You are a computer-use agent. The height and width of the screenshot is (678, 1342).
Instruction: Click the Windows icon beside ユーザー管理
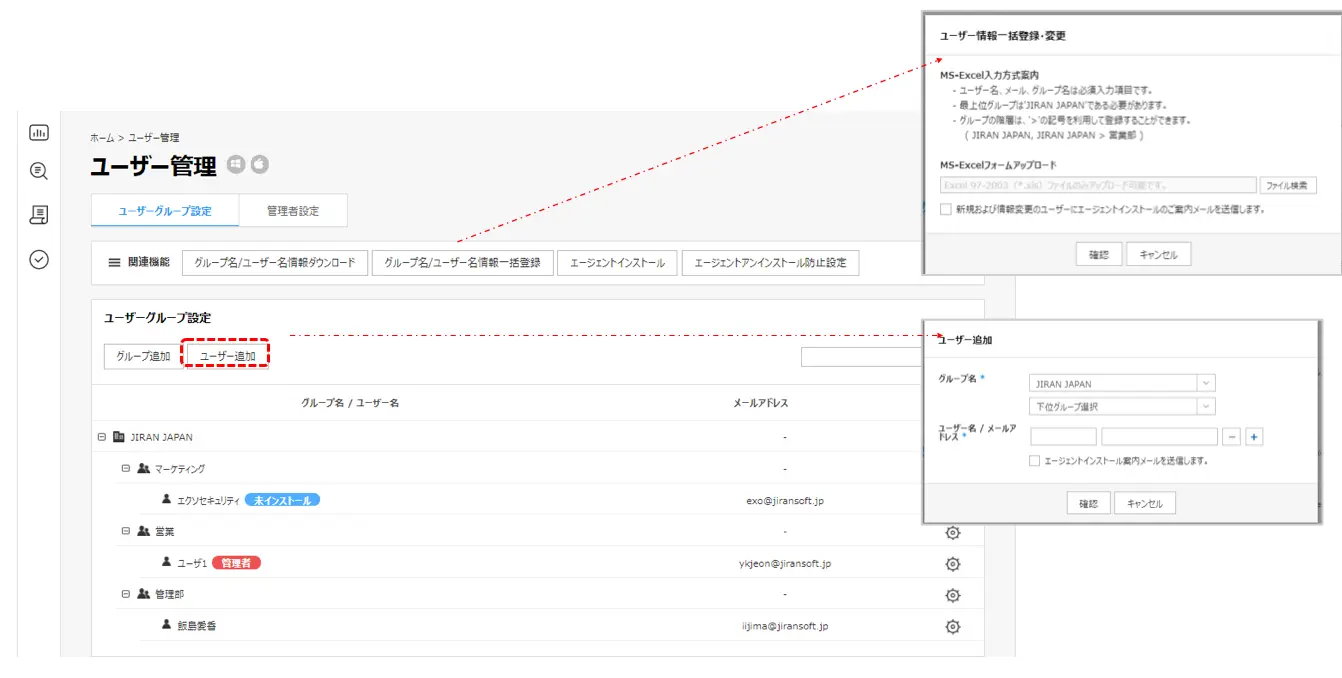tap(236, 164)
